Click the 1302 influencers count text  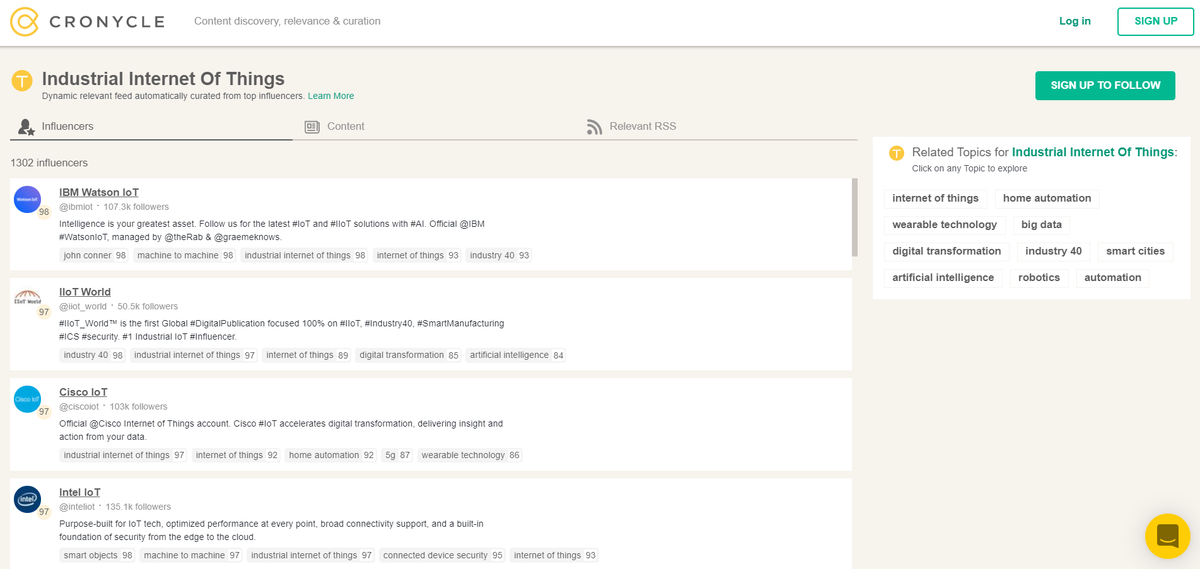pos(49,163)
